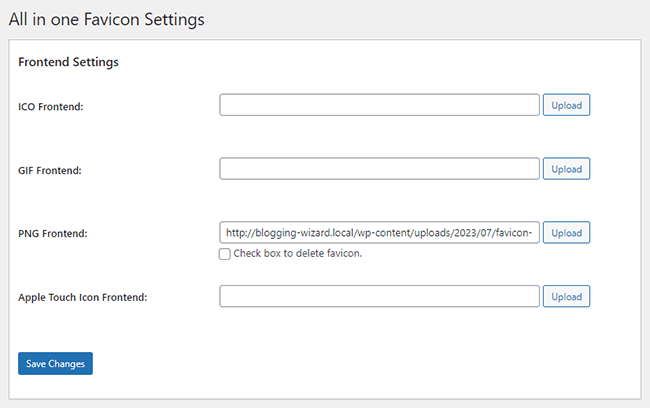Click the "PNG Frontend:" label
Viewport: 650px width, 408px height.
[x=53, y=234]
